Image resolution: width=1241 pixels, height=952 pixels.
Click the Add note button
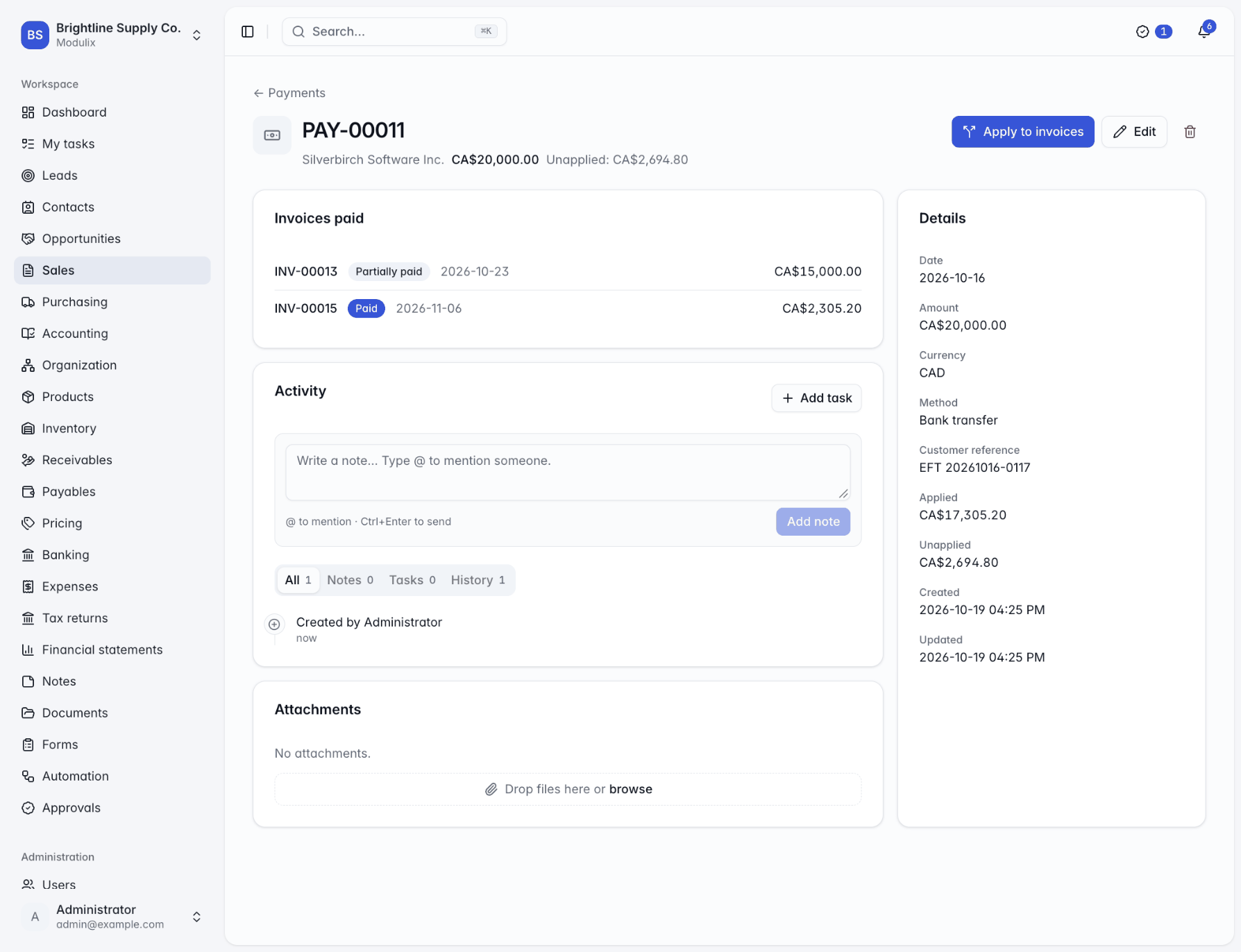[x=813, y=522]
